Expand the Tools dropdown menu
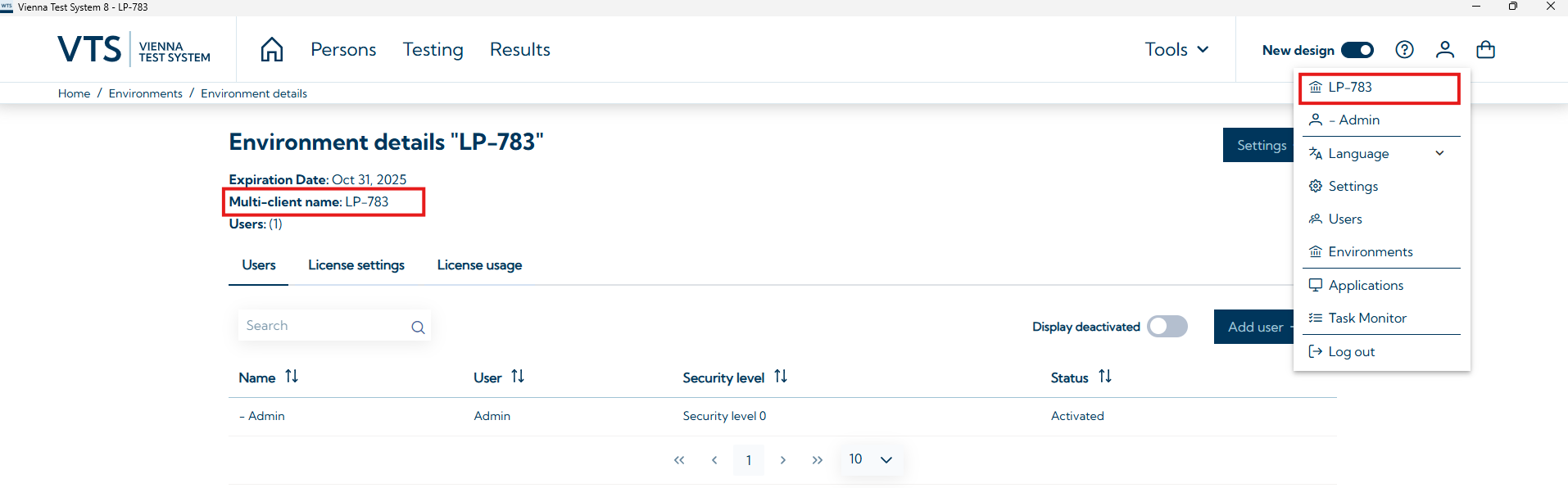Screen dimensions: 1568x488 [x=1176, y=50]
